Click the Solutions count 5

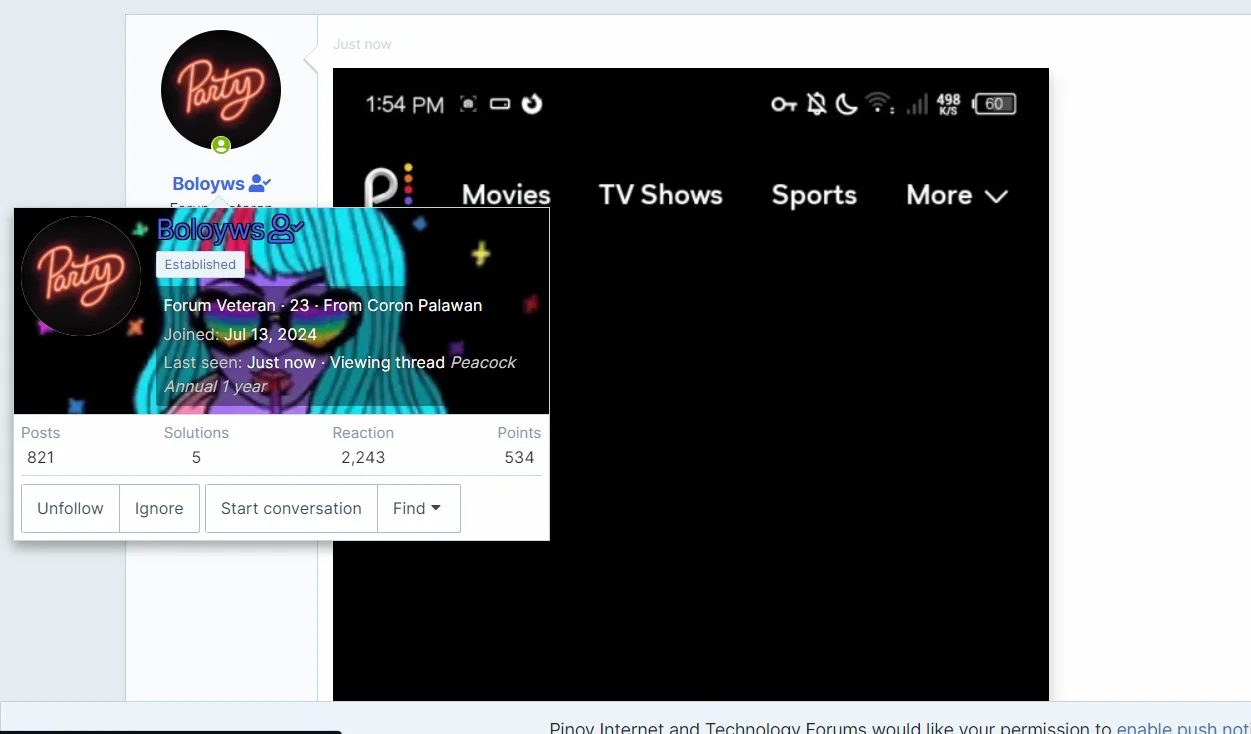pos(196,457)
